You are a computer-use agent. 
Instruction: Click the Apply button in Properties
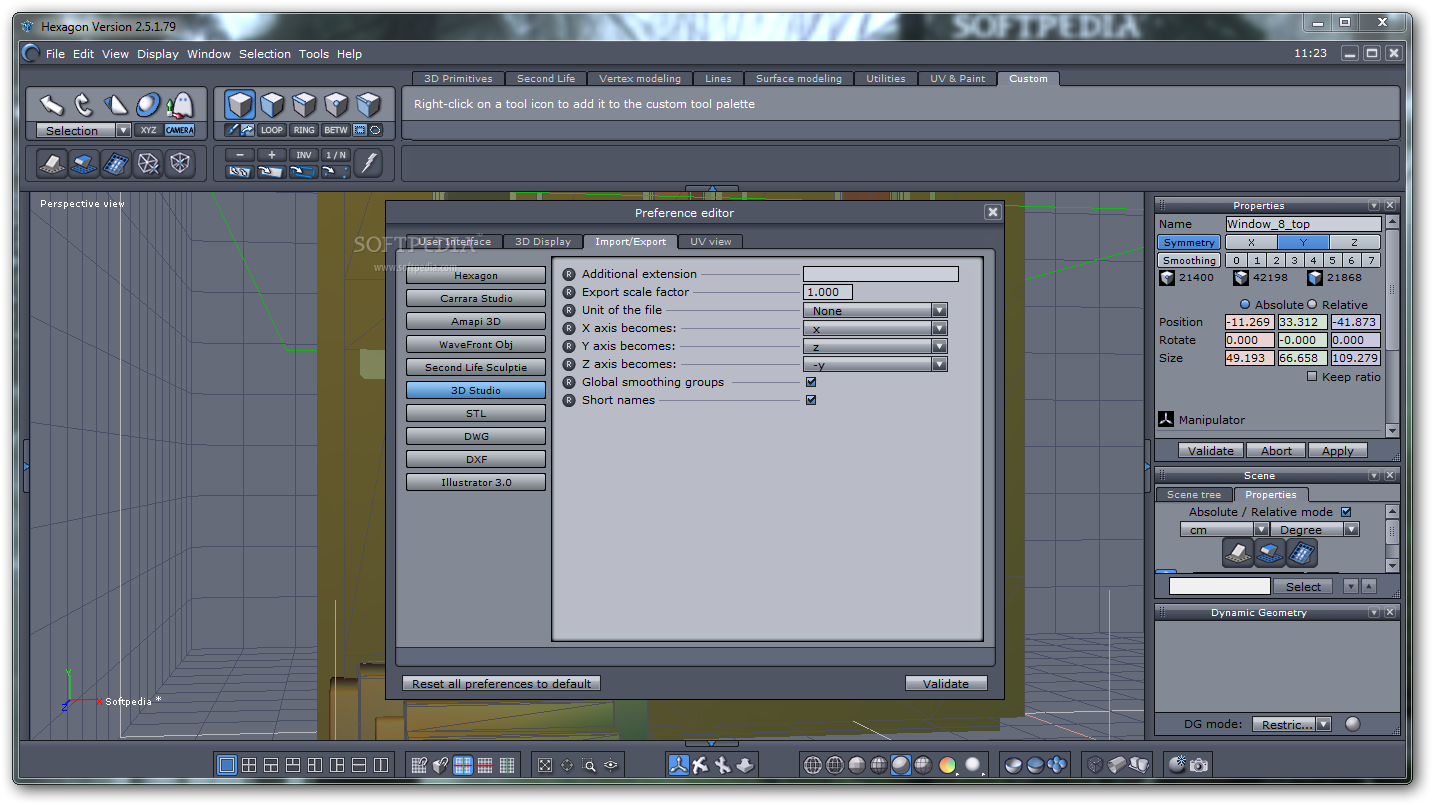(x=1337, y=451)
